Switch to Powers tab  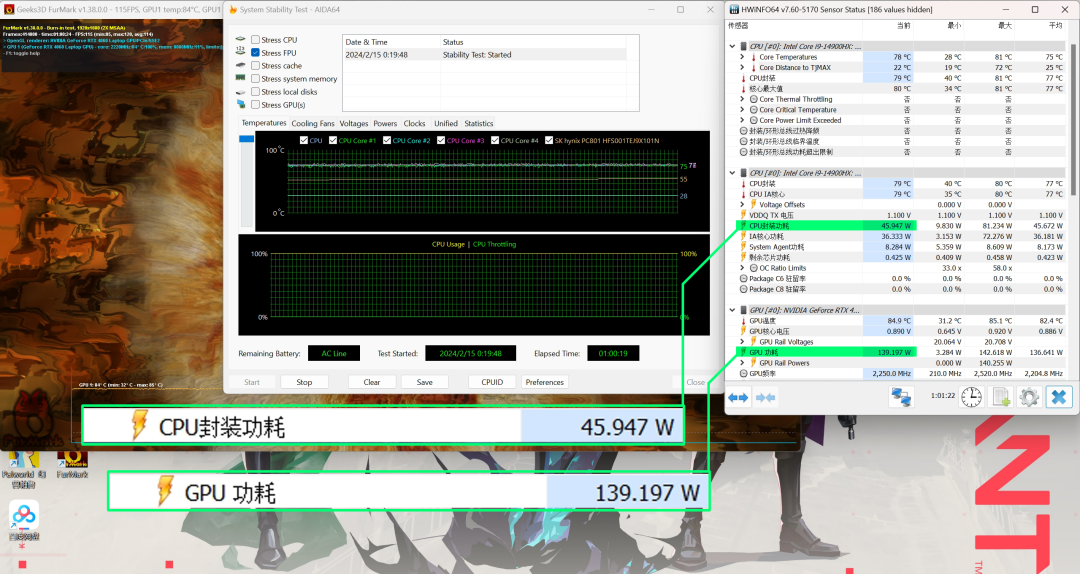385,124
